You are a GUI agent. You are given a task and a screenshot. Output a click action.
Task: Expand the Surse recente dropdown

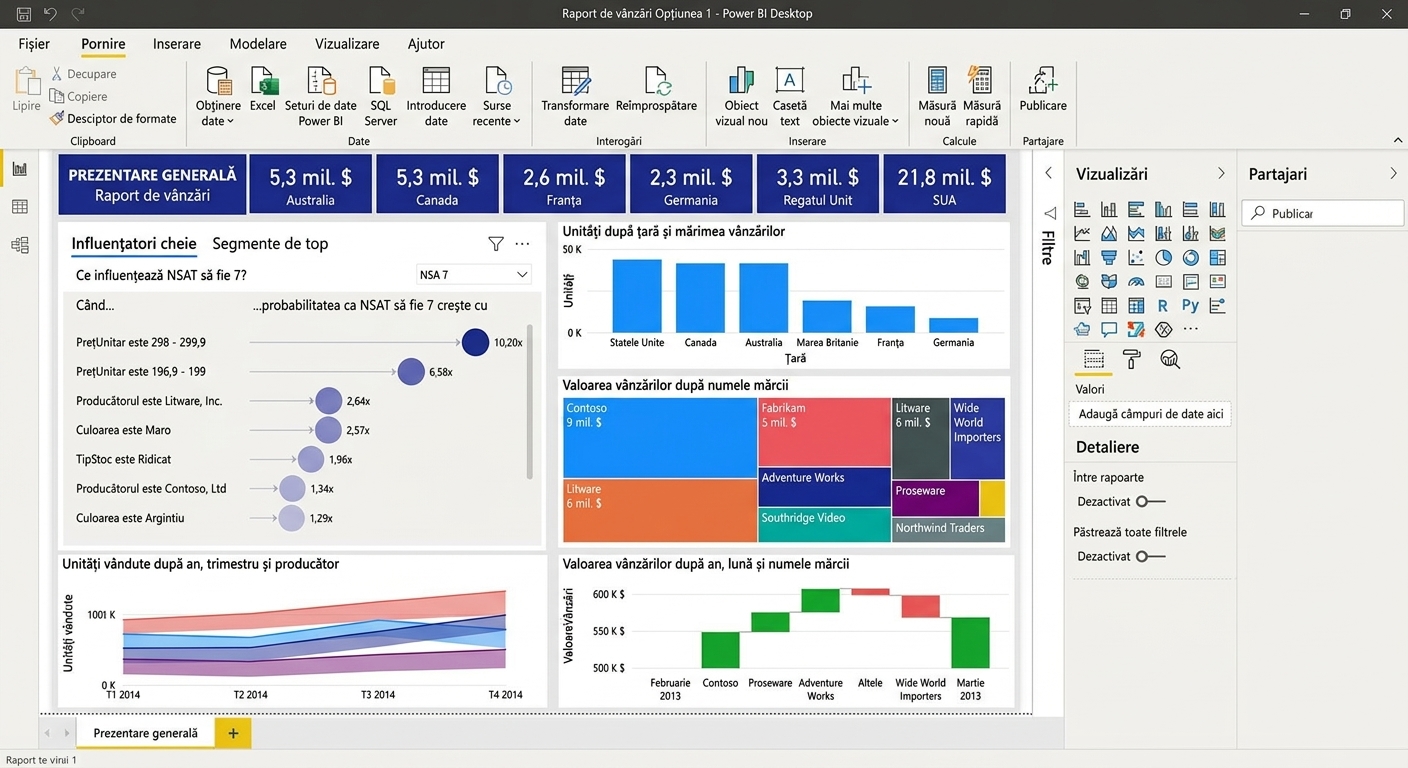[496, 97]
